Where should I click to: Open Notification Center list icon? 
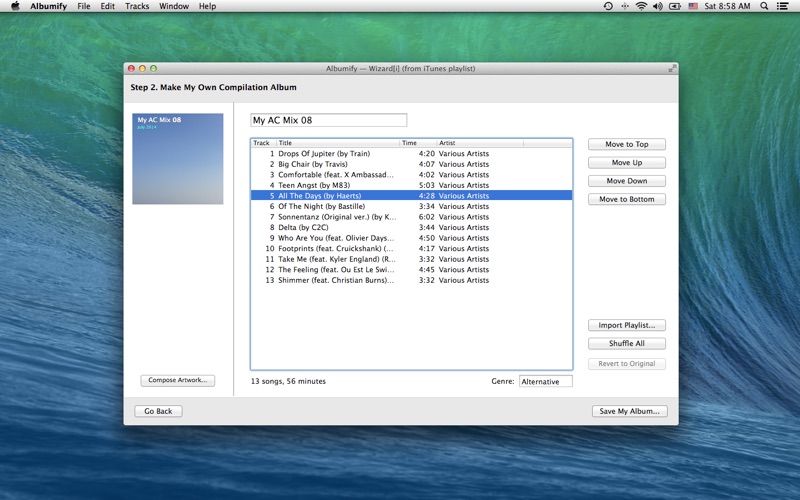(x=782, y=6)
